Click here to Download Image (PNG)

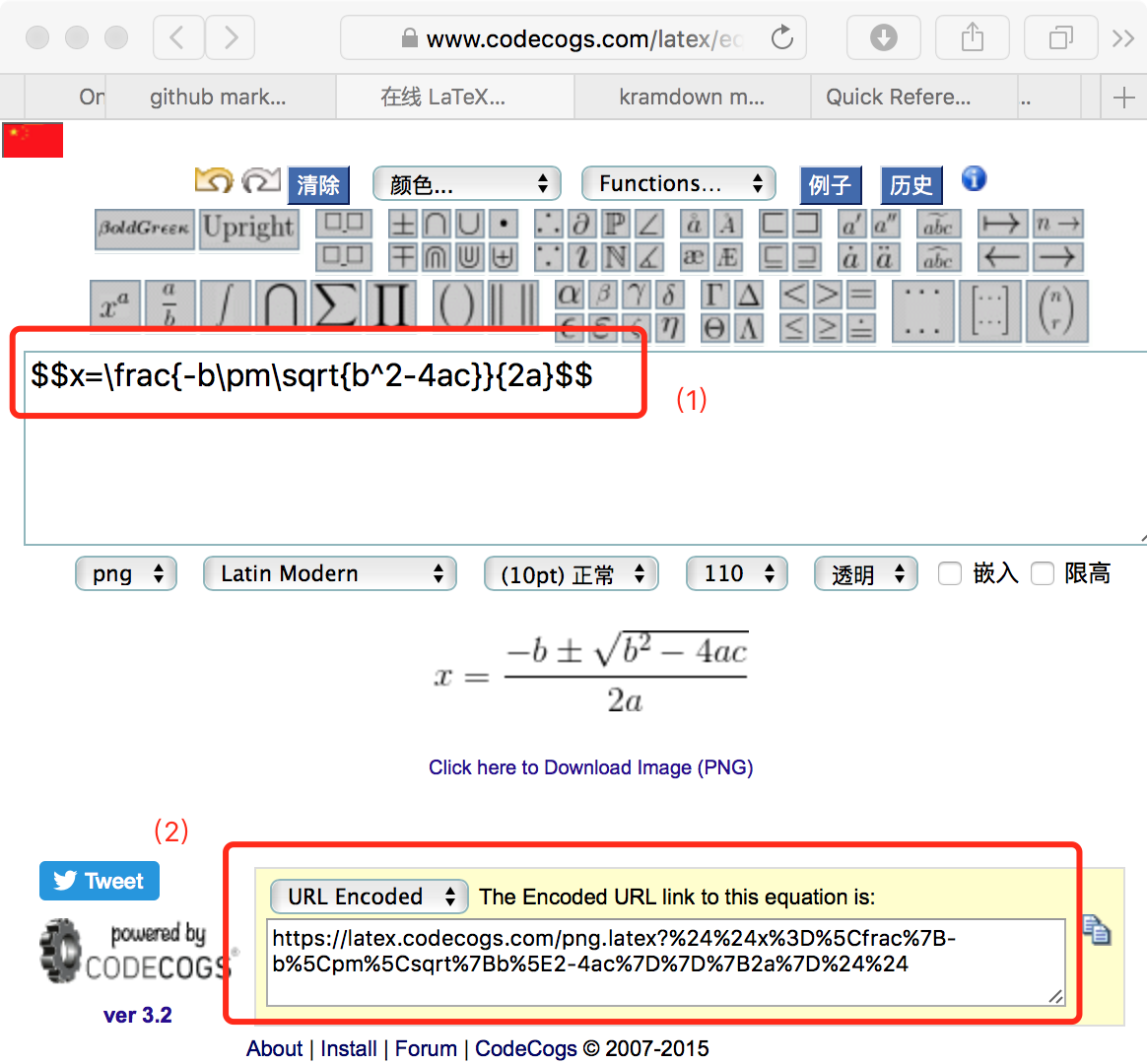tap(590, 767)
